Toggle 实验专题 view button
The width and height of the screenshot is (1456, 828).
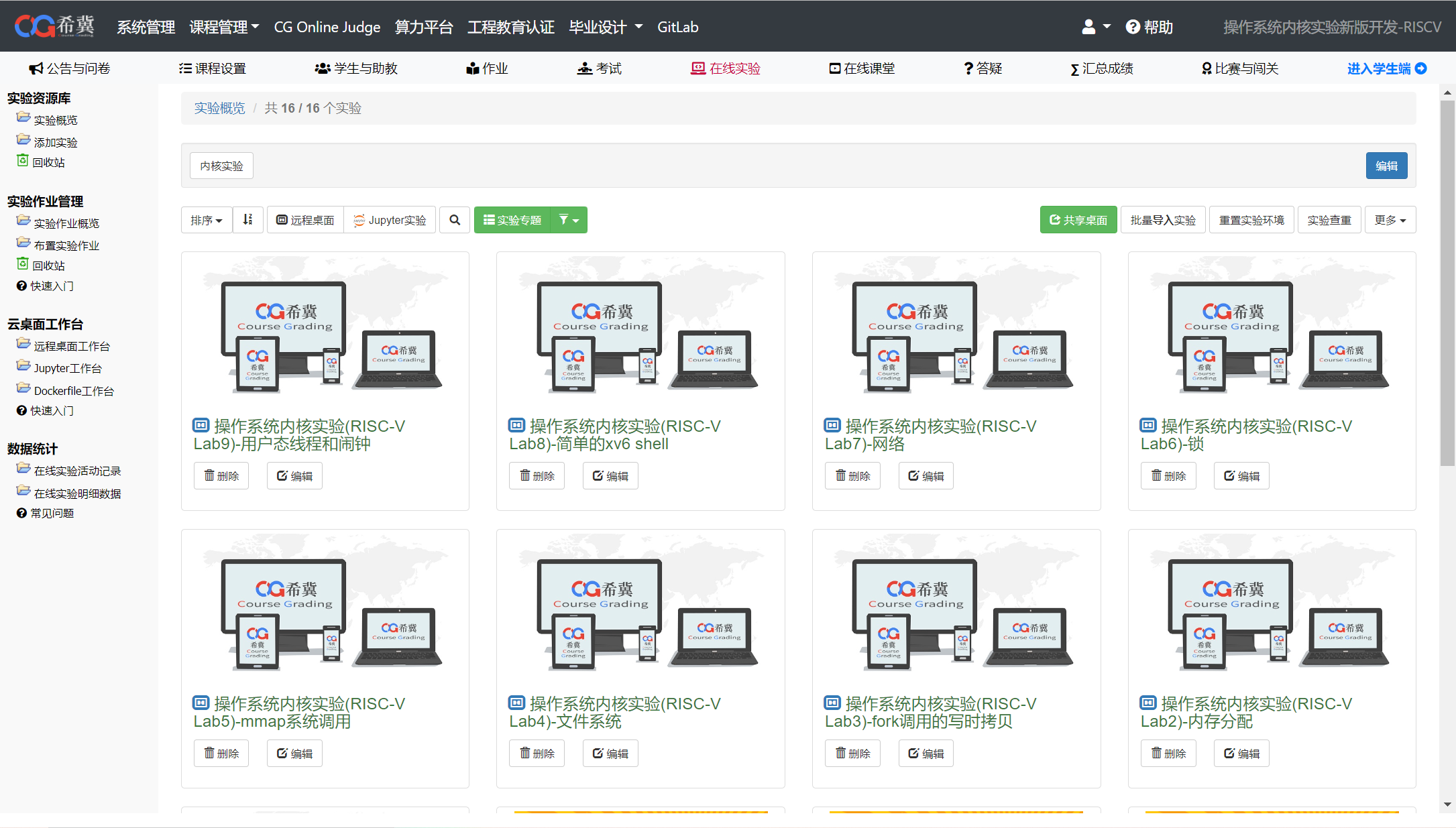click(512, 220)
